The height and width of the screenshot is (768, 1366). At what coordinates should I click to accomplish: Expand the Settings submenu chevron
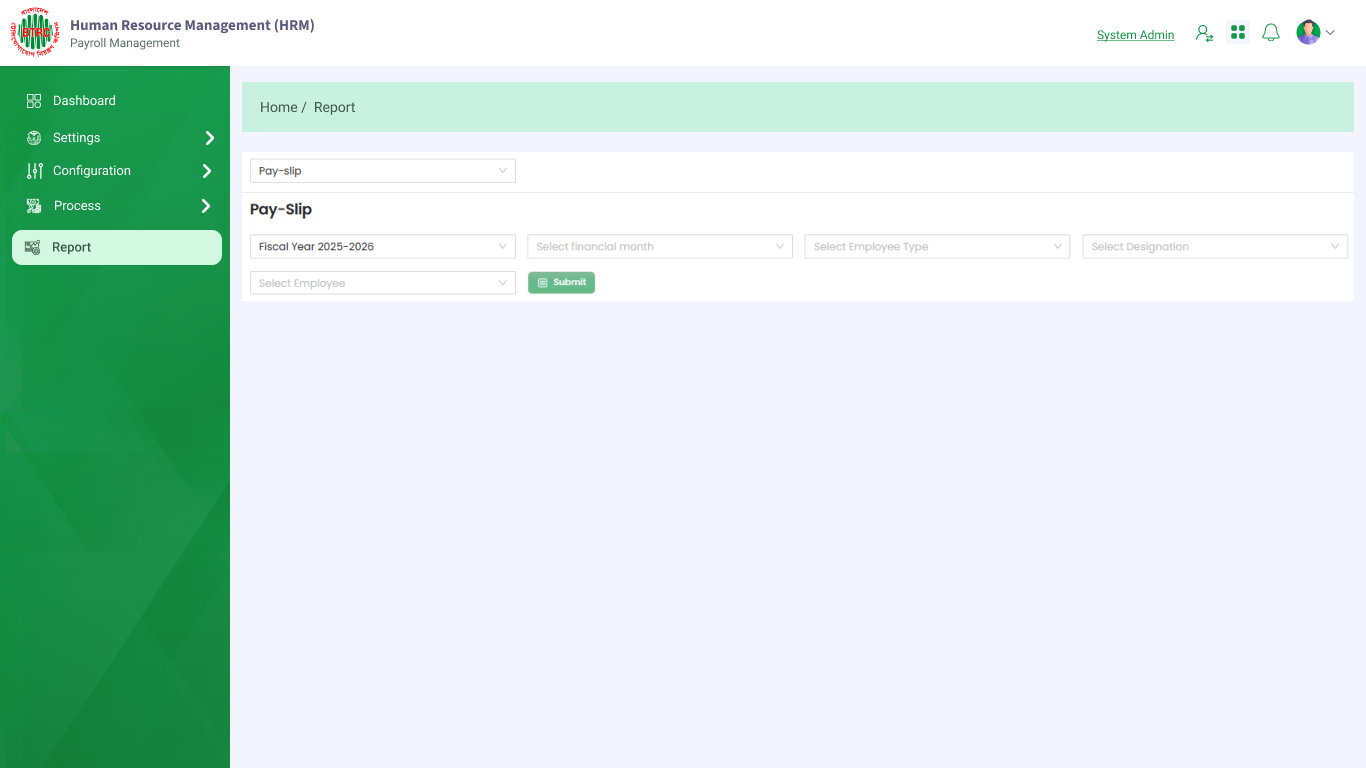pos(209,138)
